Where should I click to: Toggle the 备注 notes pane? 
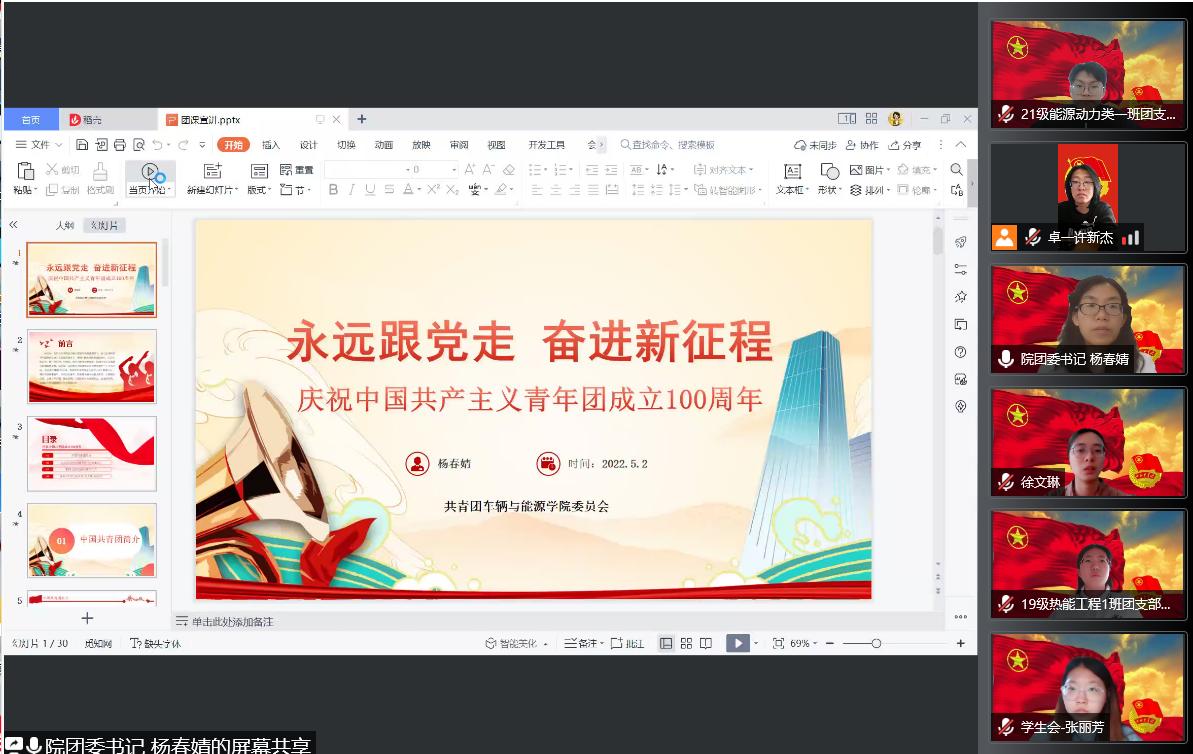click(x=582, y=644)
